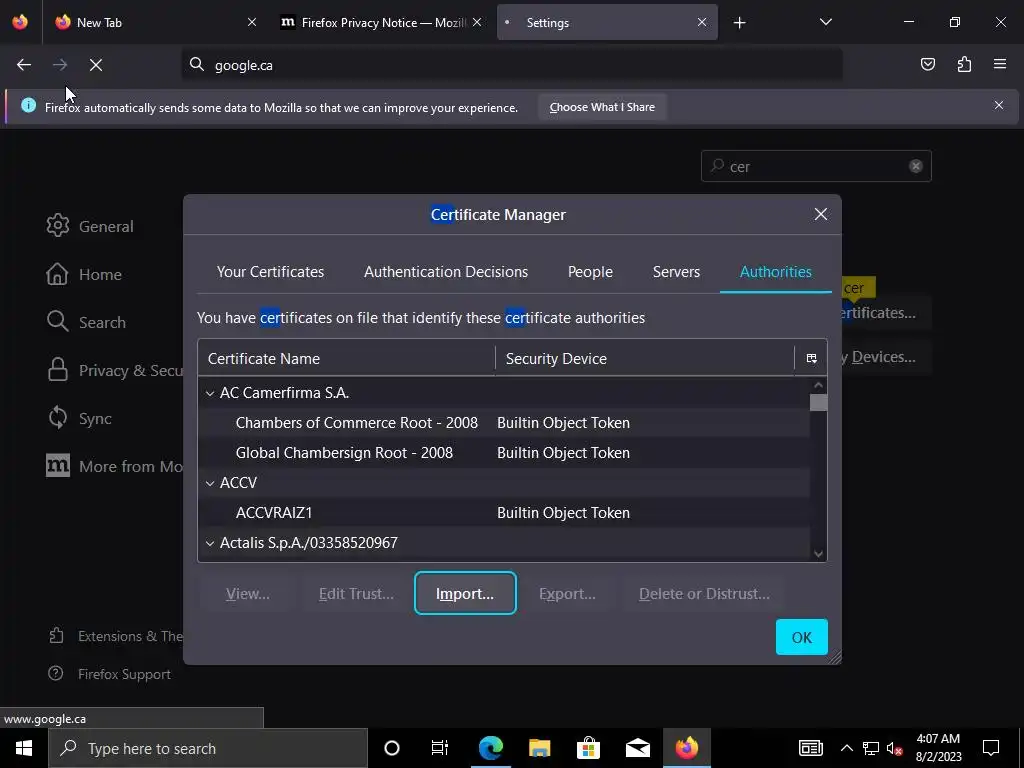
Task: Close the Firefox Privacy Notice tab
Action: coord(477,22)
